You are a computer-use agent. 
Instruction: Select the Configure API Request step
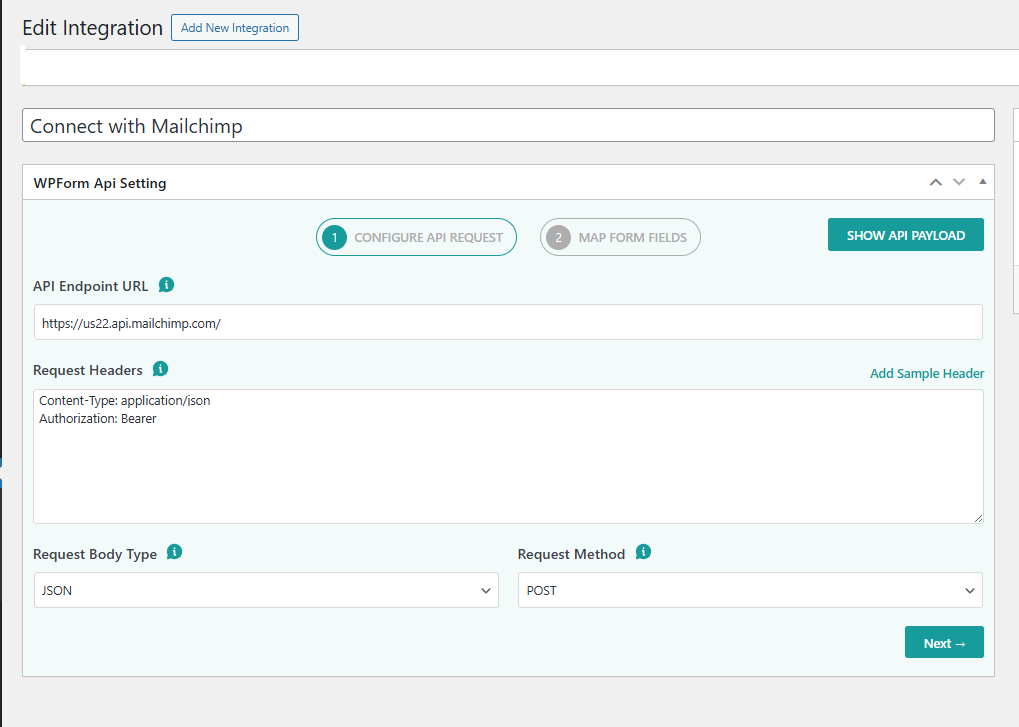pyautogui.click(x=416, y=237)
